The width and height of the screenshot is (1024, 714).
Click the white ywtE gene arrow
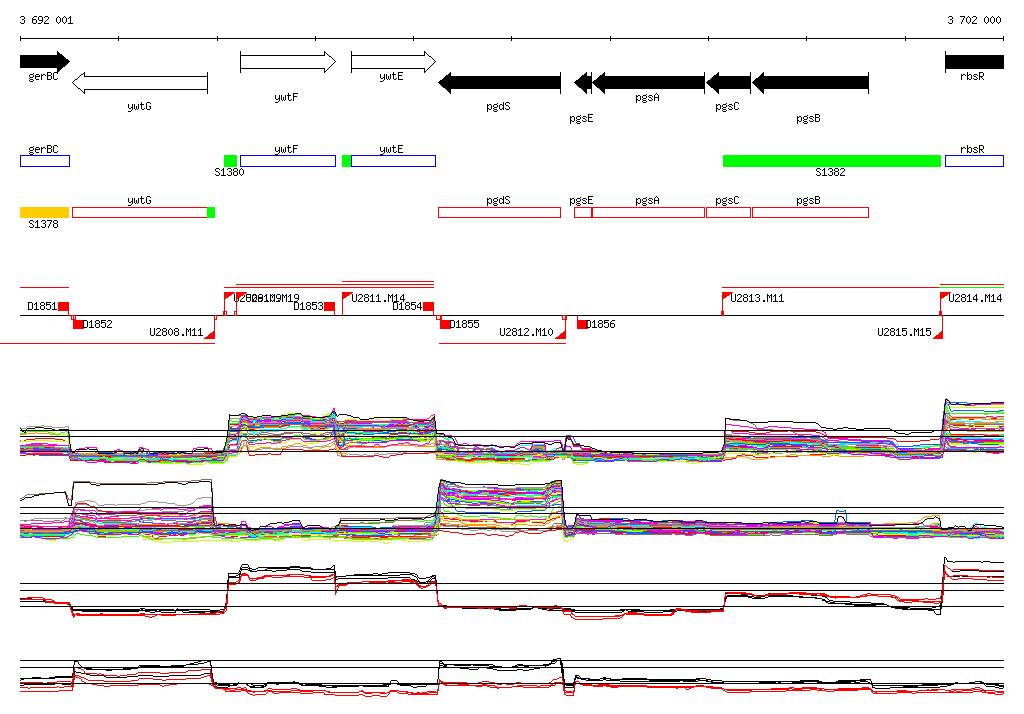tap(393, 62)
